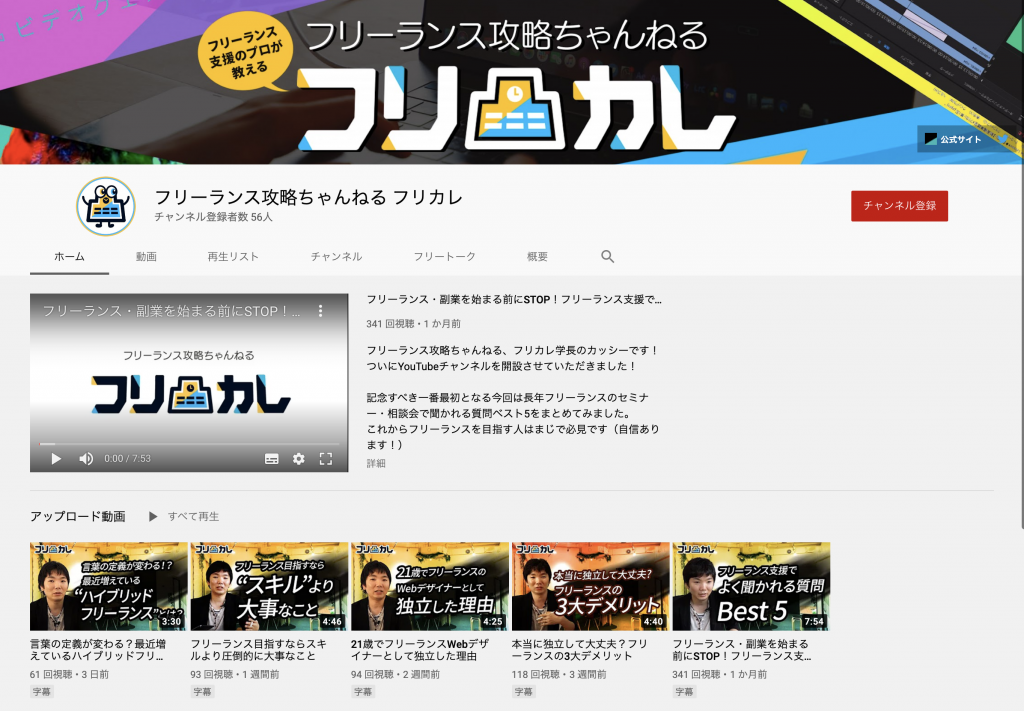Screen dimensions: 1024x711
Task: Click the フリカレ logo in the banner
Action: (x=516, y=108)
